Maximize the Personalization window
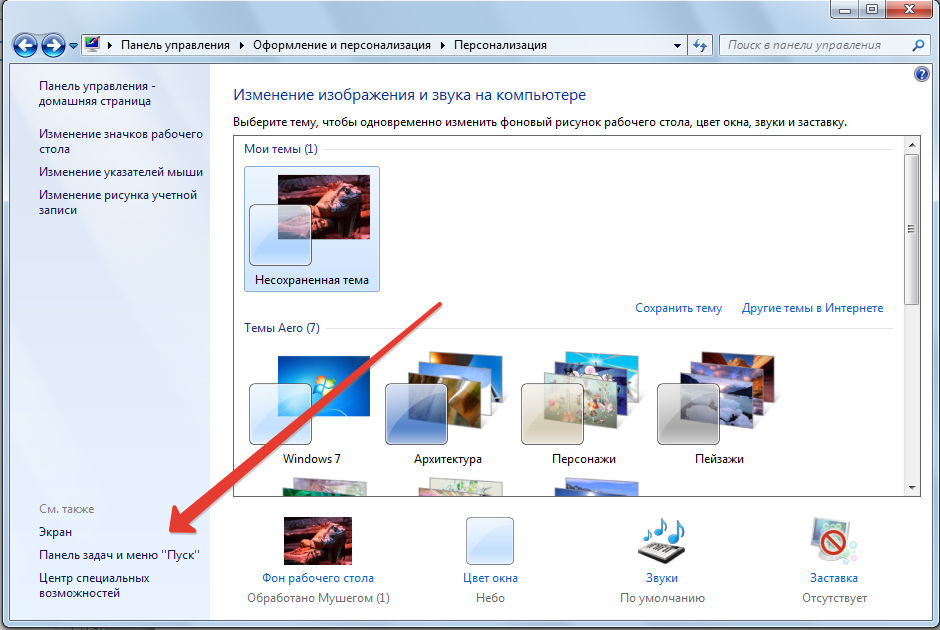This screenshot has width=940, height=630. point(872,9)
